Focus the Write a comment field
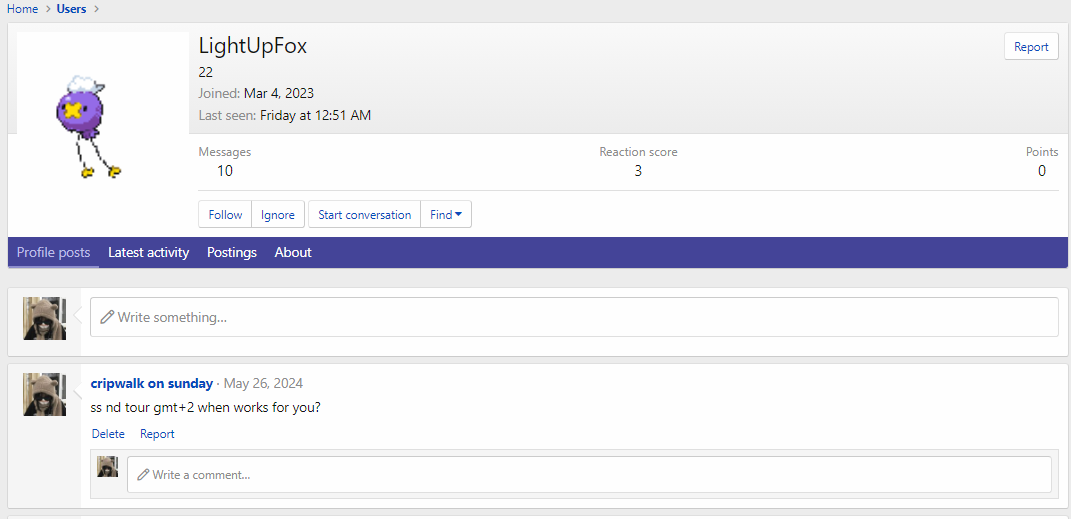 click(590, 474)
